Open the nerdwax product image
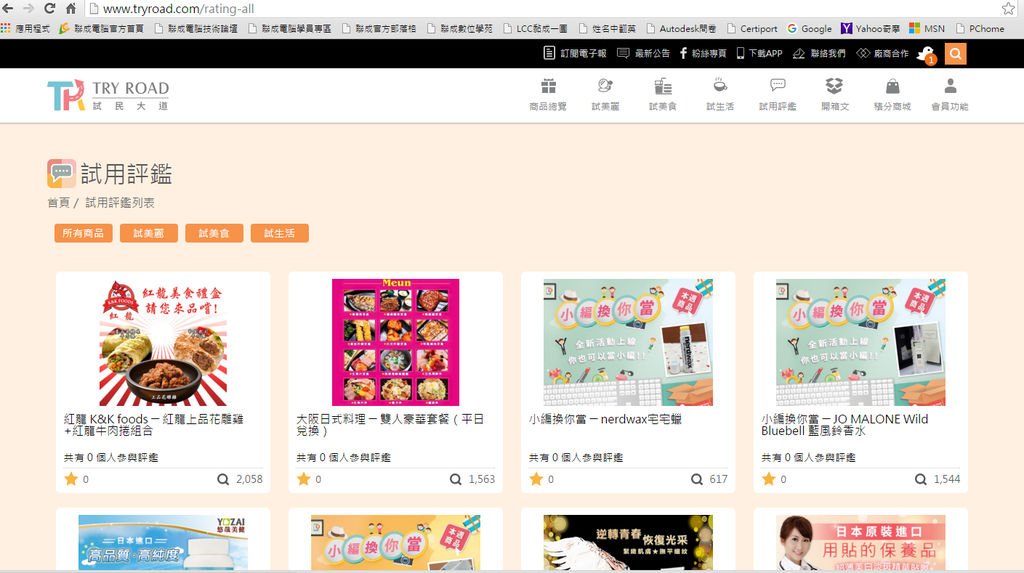 pyautogui.click(x=628, y=342)
